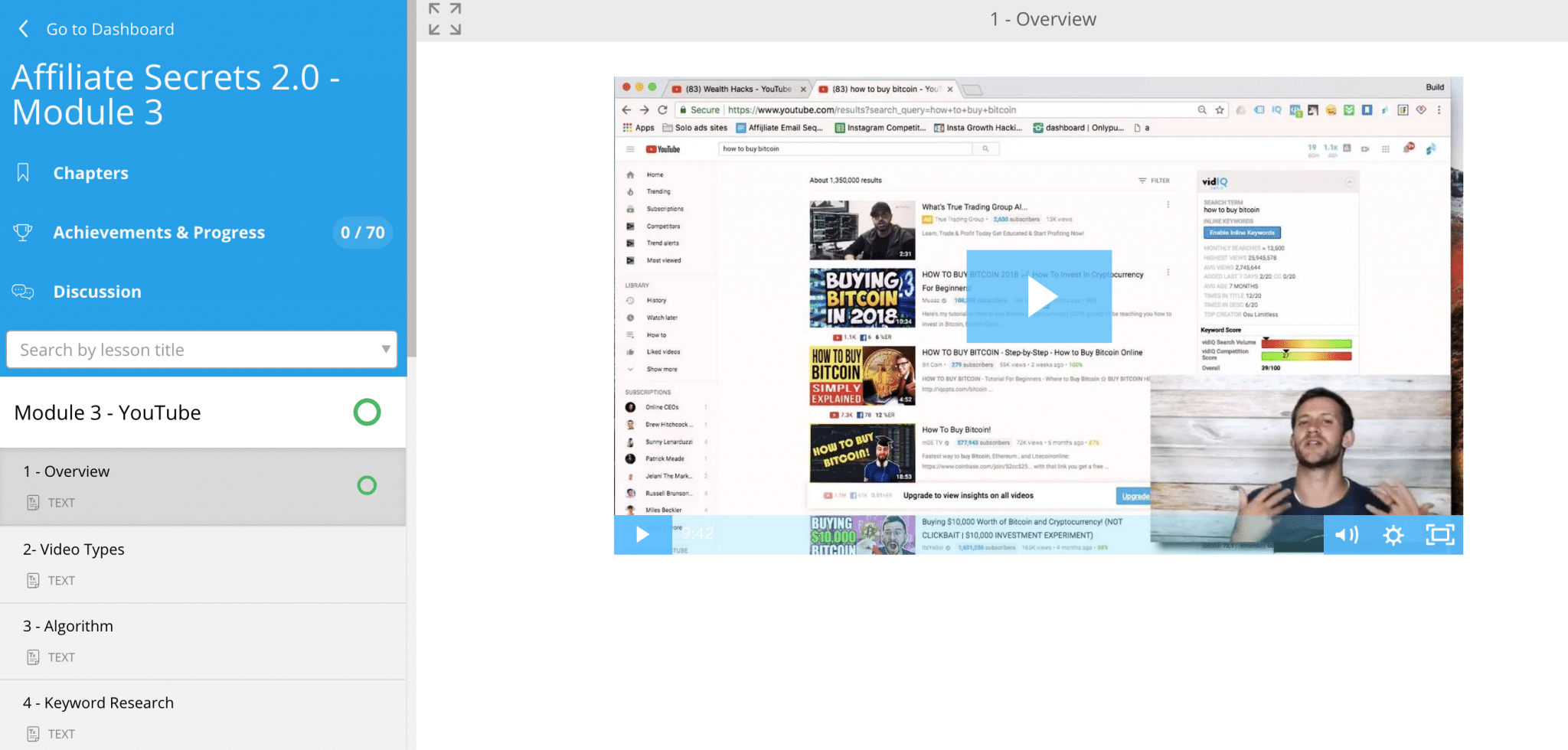This screenshot has width=1568, height=750.
Task: Click the Affiliate Secrets 2.0 - Module 3 title
Action: pos(176,95)
